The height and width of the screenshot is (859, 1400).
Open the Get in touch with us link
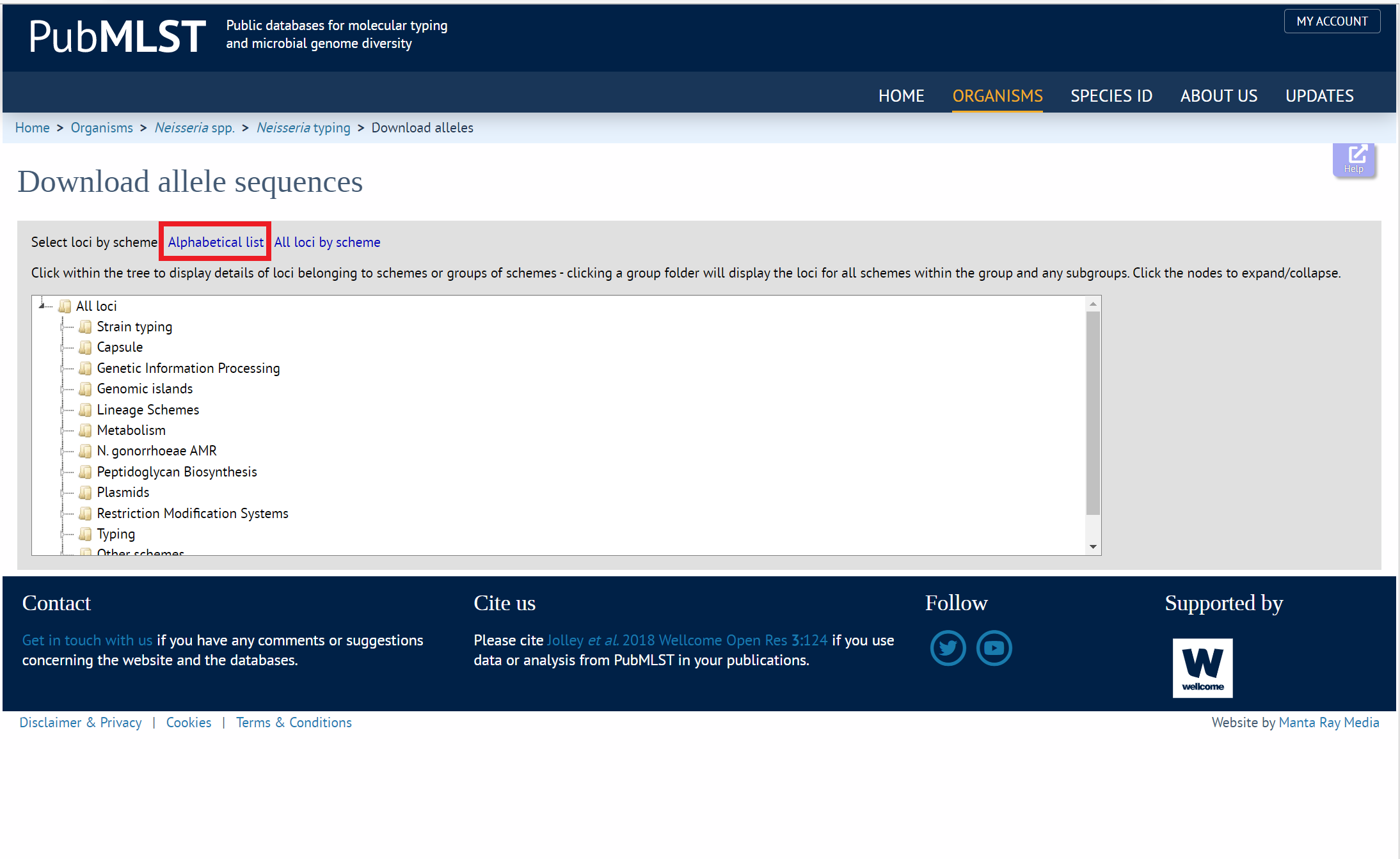(87, 640)
